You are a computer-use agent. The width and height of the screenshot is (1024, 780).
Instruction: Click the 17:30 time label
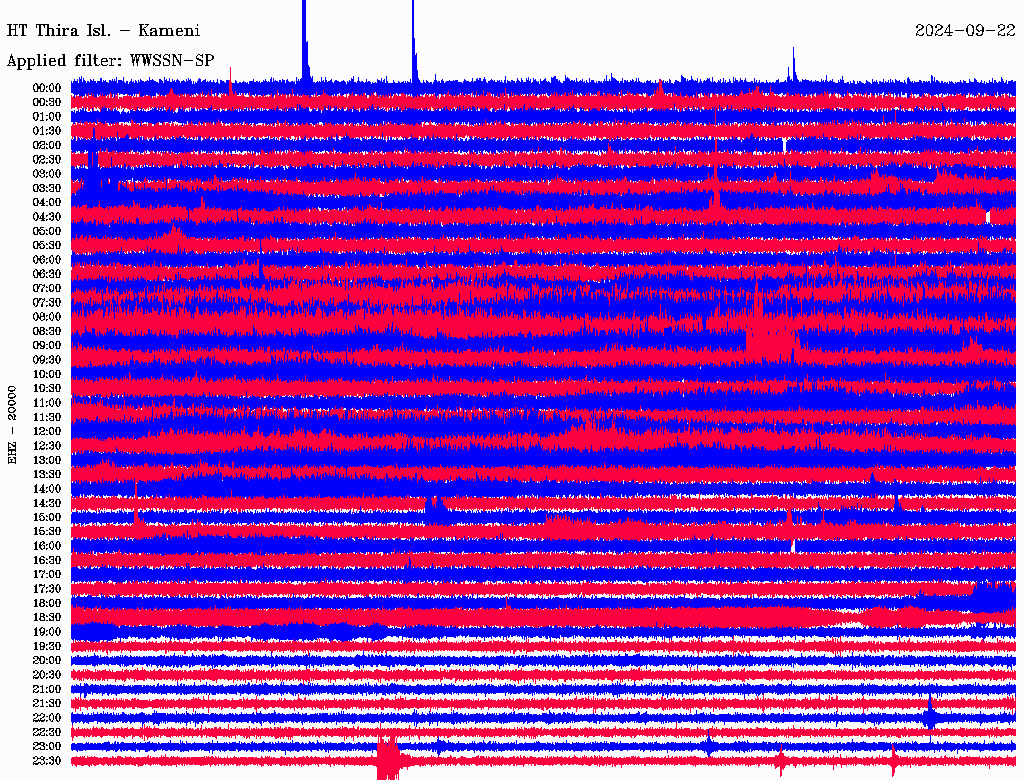[x=47, y=589]
